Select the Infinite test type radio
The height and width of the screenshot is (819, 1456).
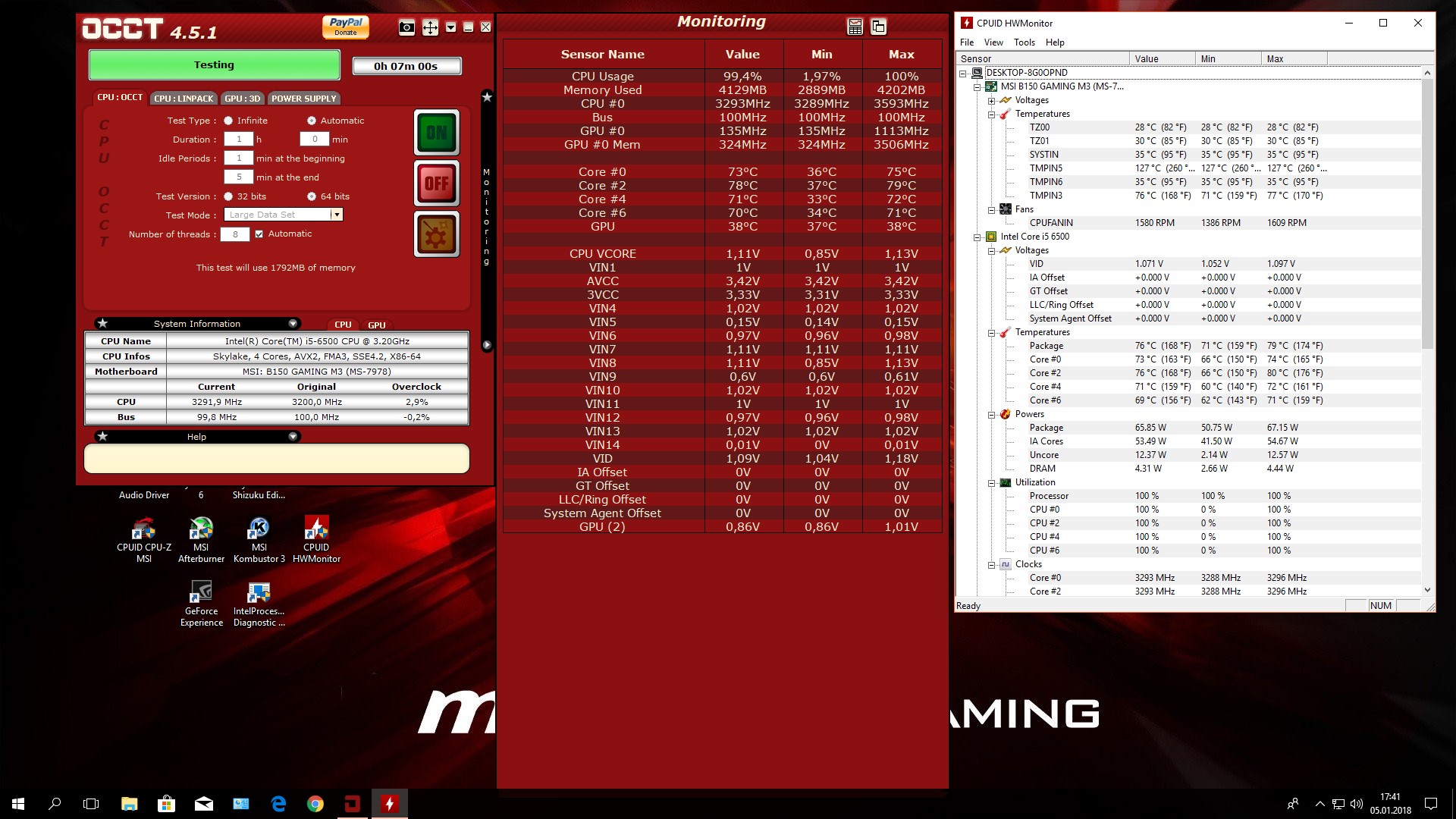tap(228, 121)
